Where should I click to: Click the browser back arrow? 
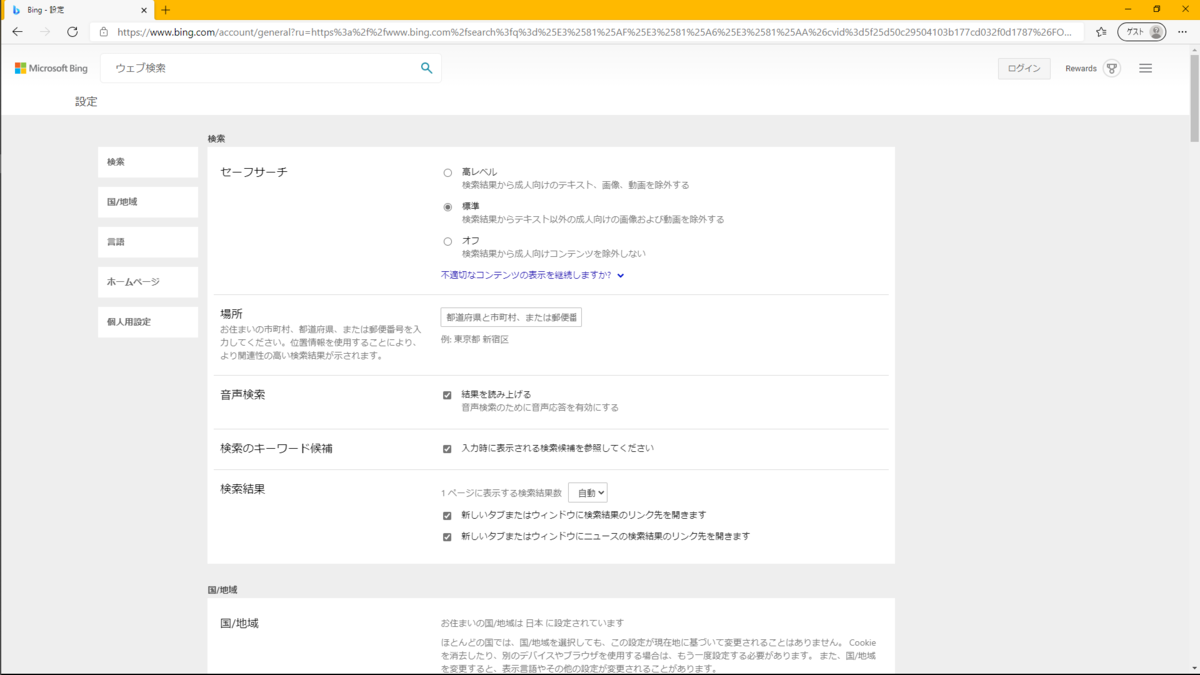(17, 31)
